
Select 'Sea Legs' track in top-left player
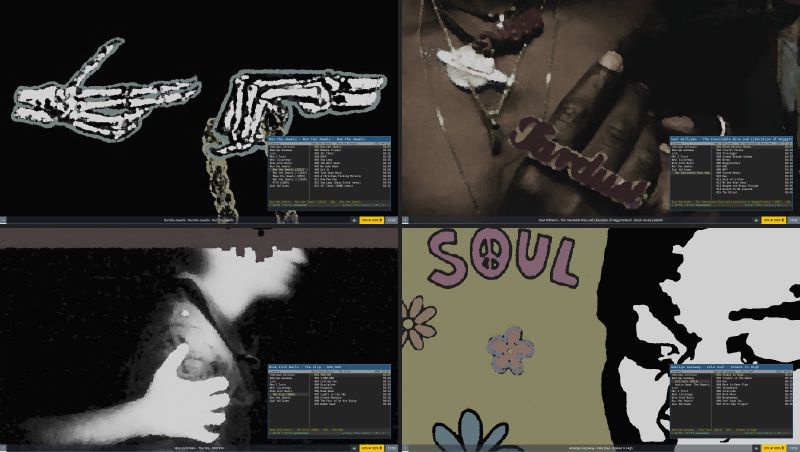(x=323, y=160)
